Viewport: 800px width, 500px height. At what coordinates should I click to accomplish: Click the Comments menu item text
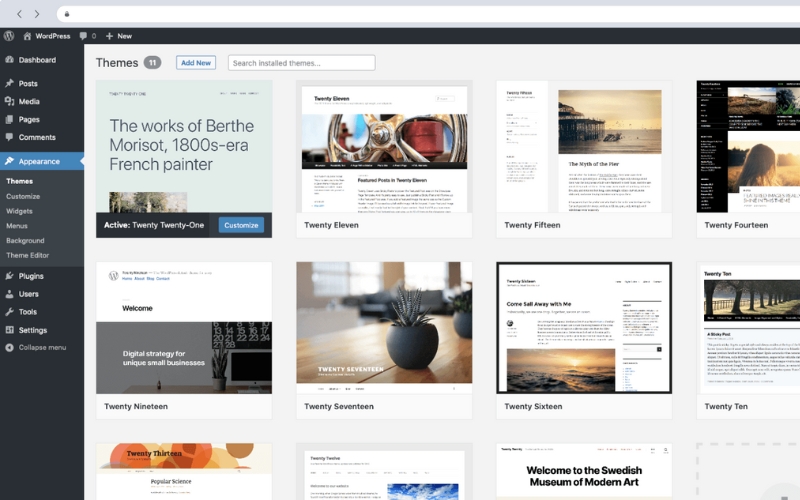point(37,137)
